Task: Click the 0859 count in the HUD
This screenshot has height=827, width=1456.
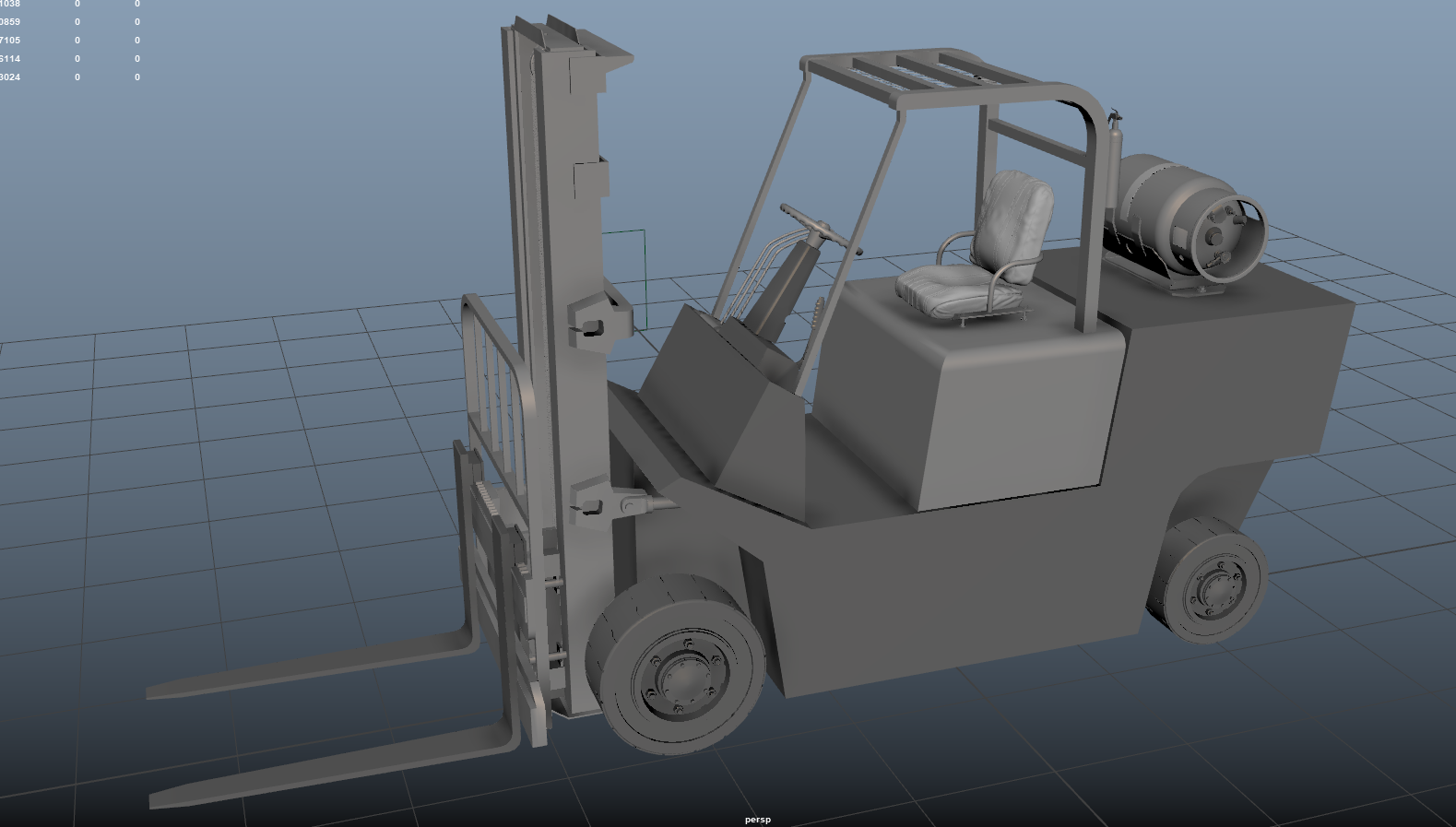Action: coord(10,22)
